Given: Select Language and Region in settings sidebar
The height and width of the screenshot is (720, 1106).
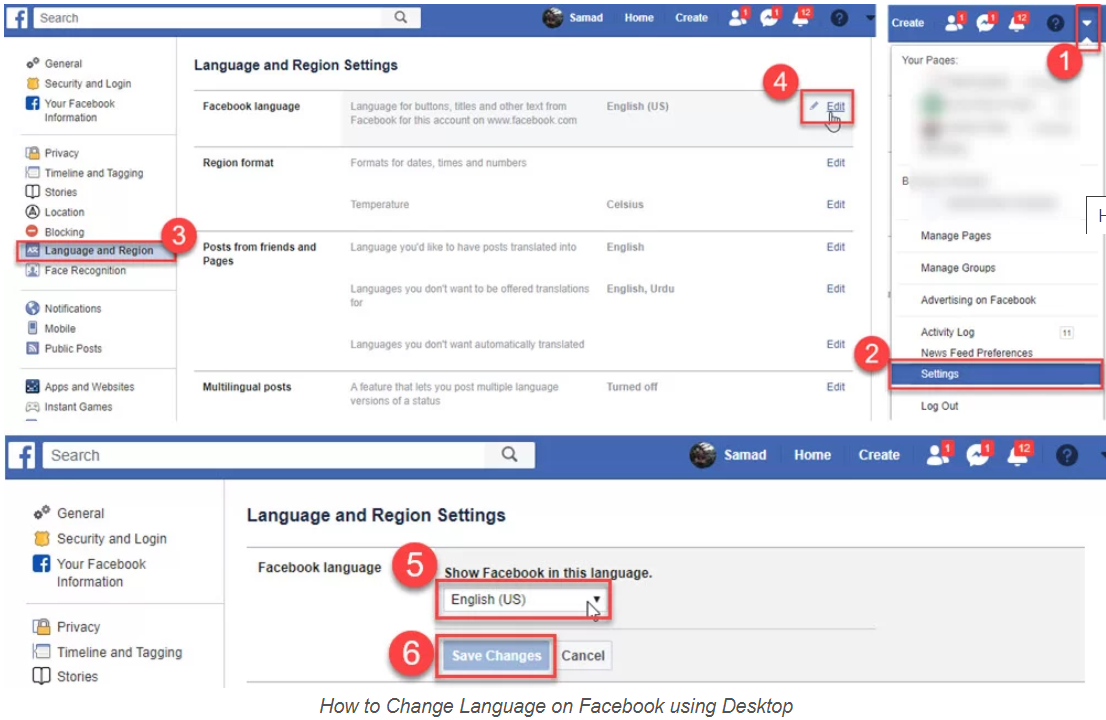Looking at the screenshot, I should tap(97, 250).
